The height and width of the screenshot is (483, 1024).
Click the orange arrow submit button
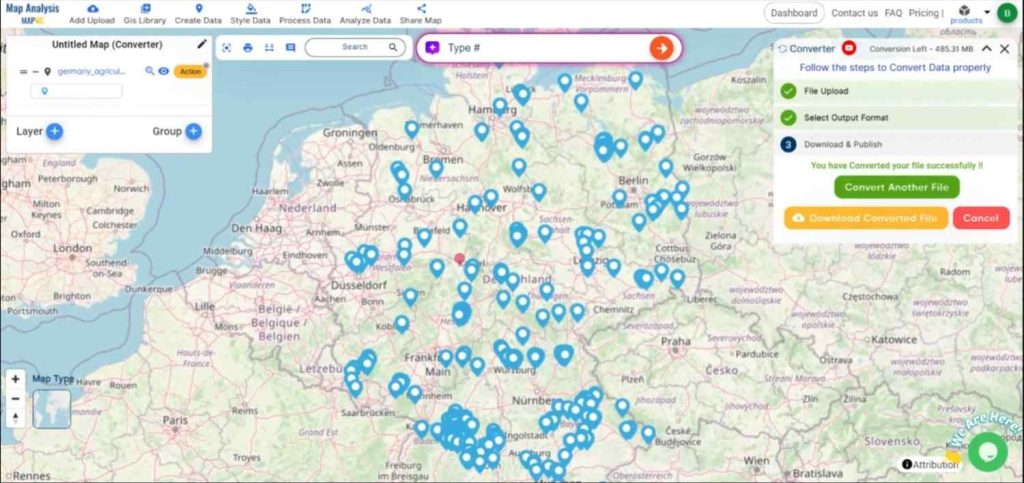click(x=660, y=48)
